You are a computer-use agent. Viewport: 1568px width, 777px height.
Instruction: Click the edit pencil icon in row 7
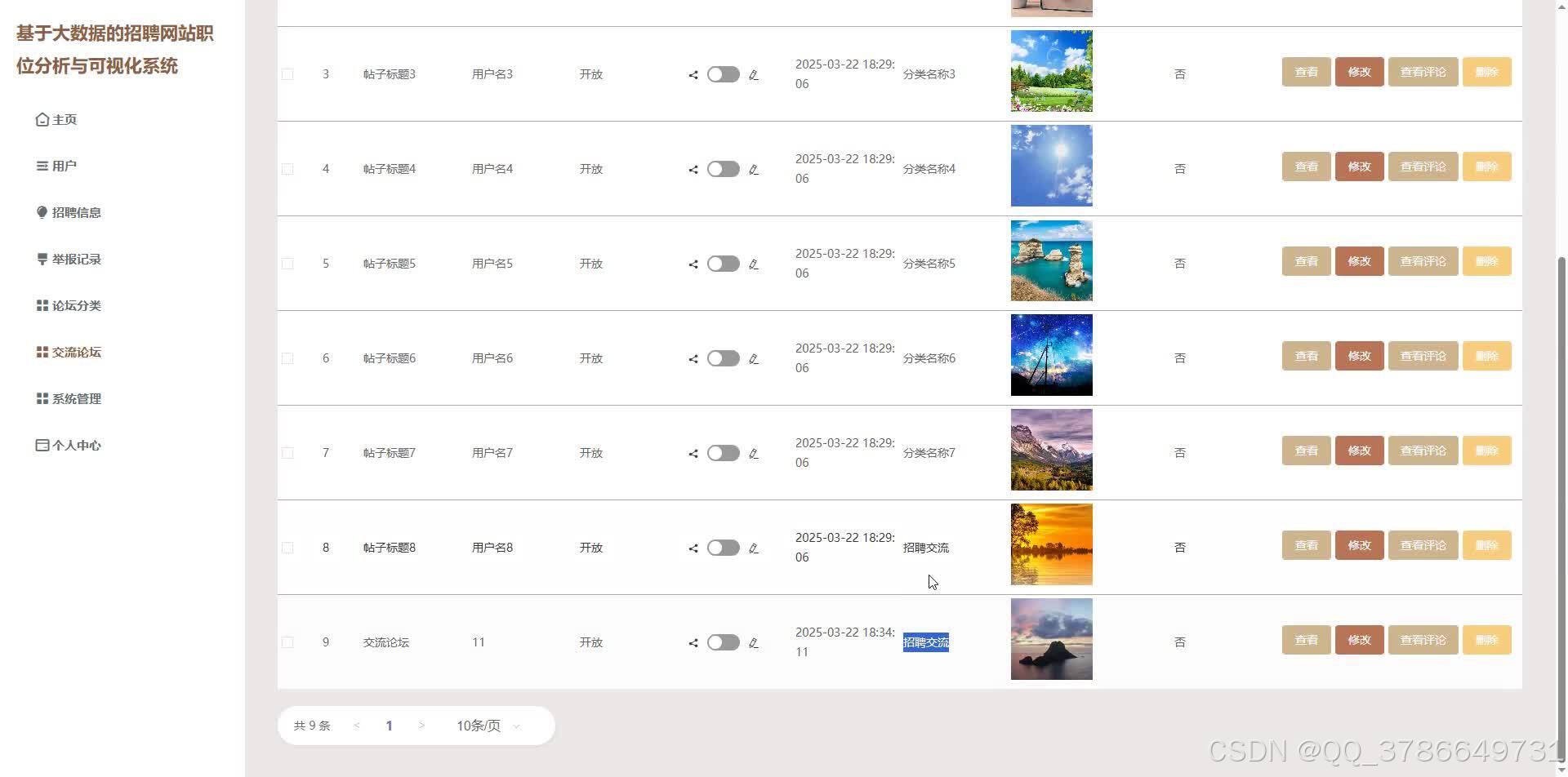coord(754,453)
